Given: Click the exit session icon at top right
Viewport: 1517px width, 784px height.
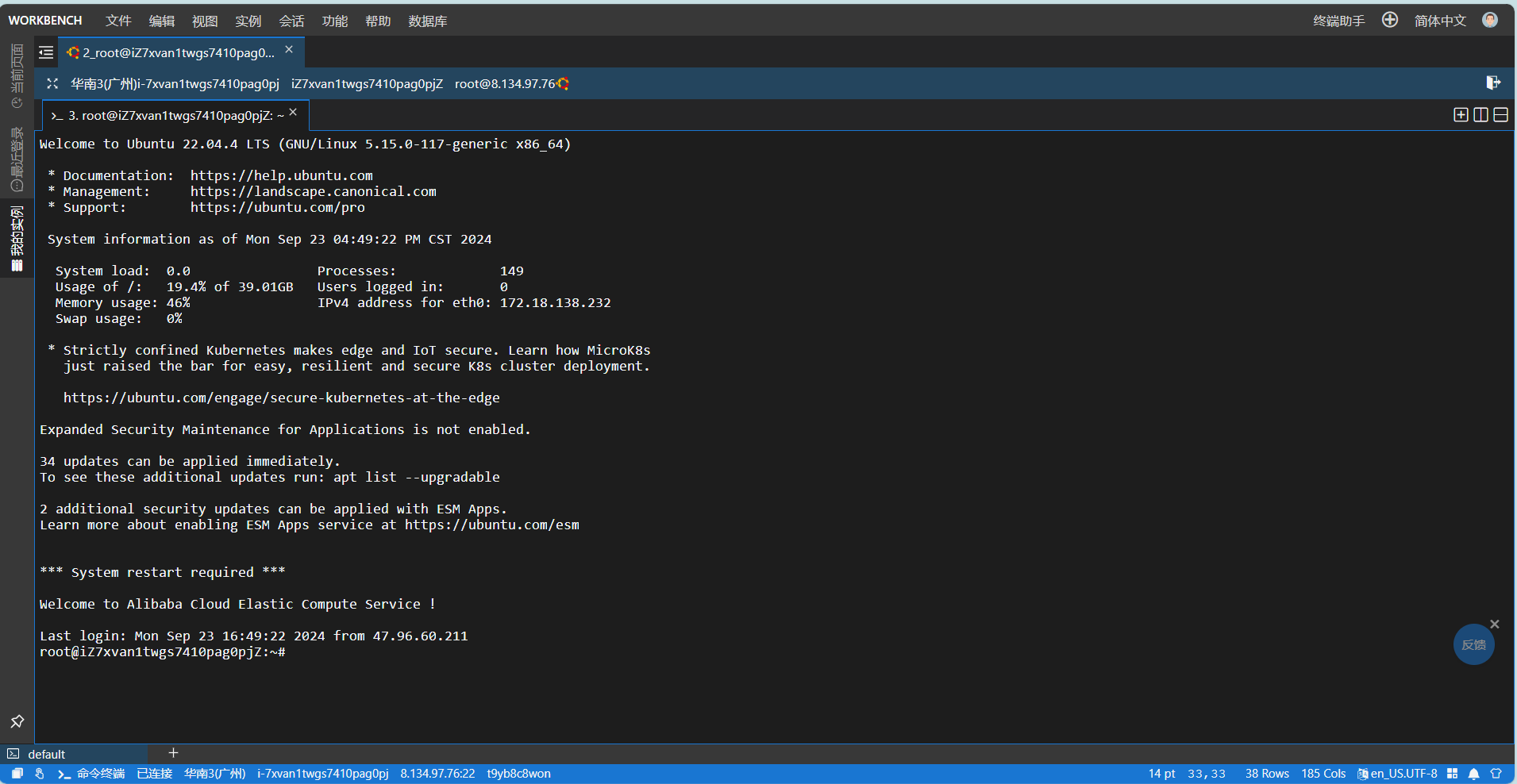Looking at the screenshot, I should (x=1492, y=83).
